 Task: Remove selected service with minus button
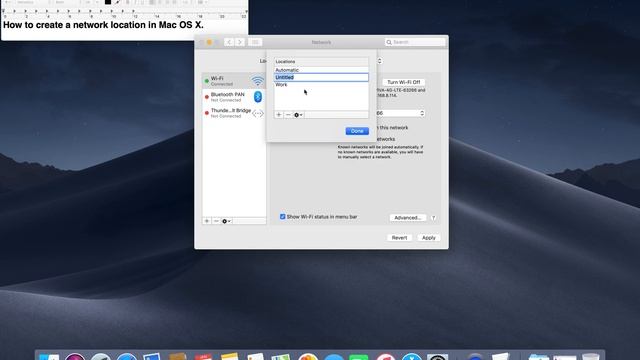point(216,221)
